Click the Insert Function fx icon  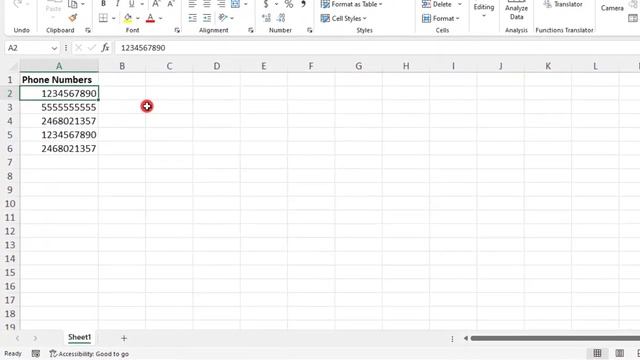click(x=105, y=48)
